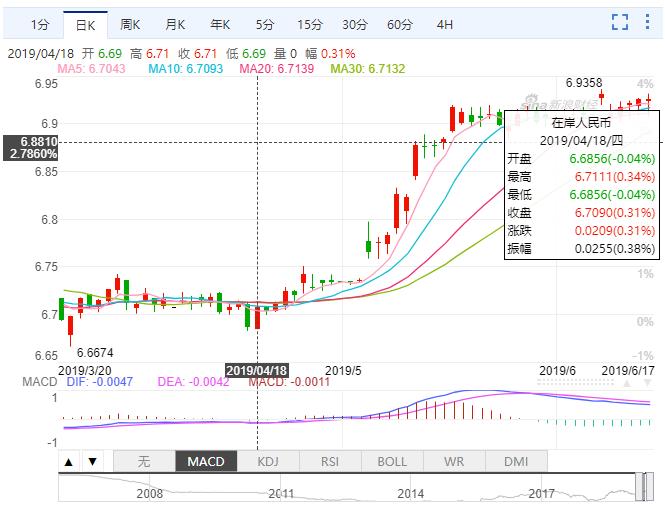Switch to the 5分 interval
Image resolution: width=665 pixels, height=511 pixels.
point(264,23)
